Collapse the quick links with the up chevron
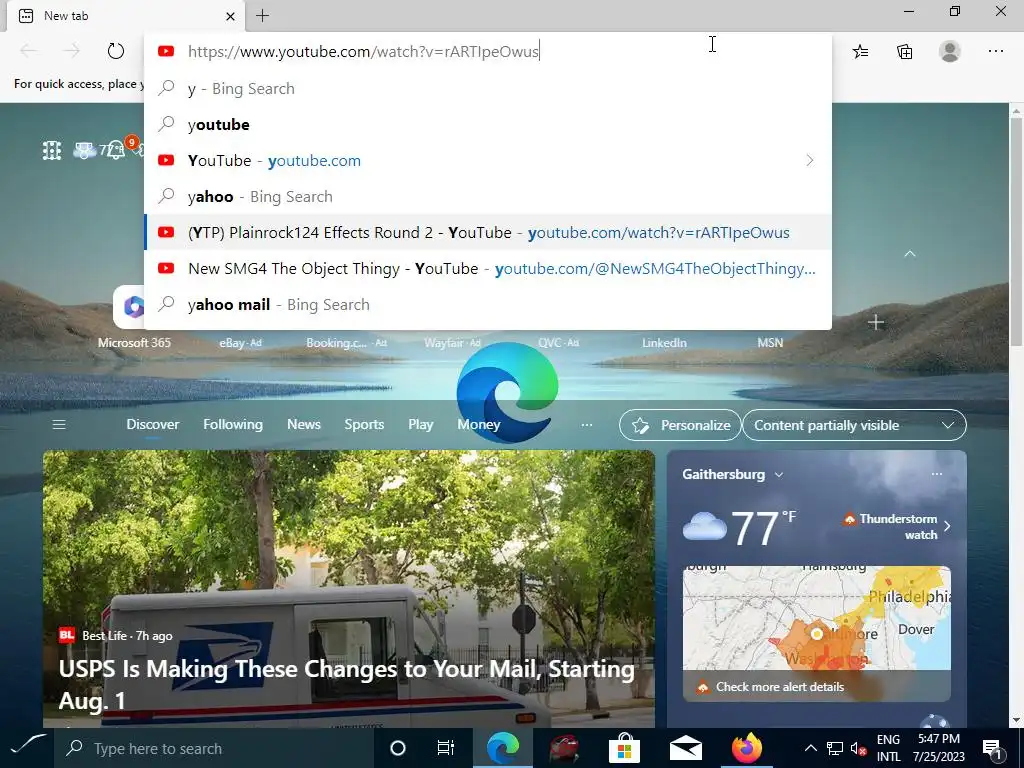Viewport: 1024px width, 768px height. (910, 254)
